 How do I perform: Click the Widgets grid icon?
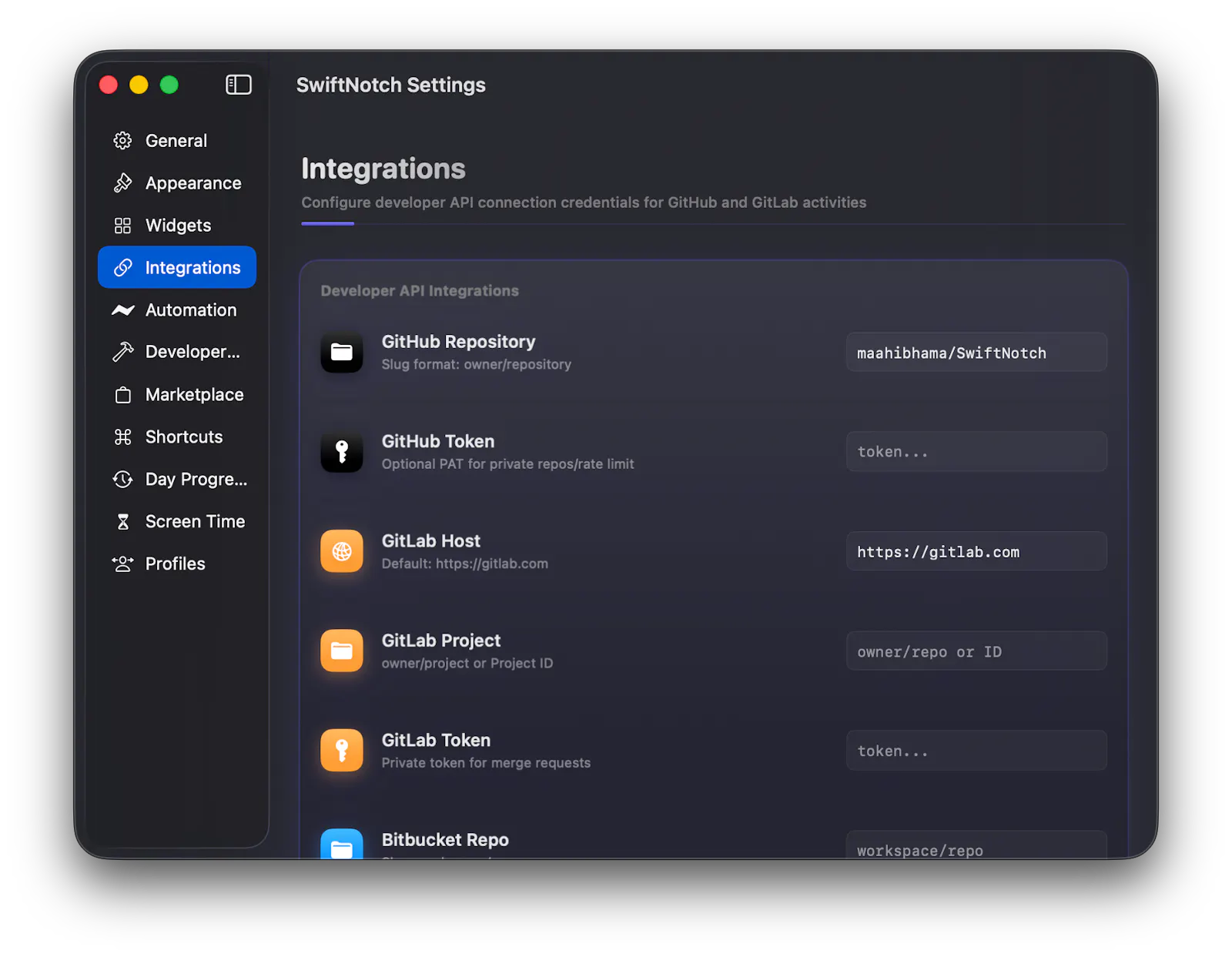point(122,226)
